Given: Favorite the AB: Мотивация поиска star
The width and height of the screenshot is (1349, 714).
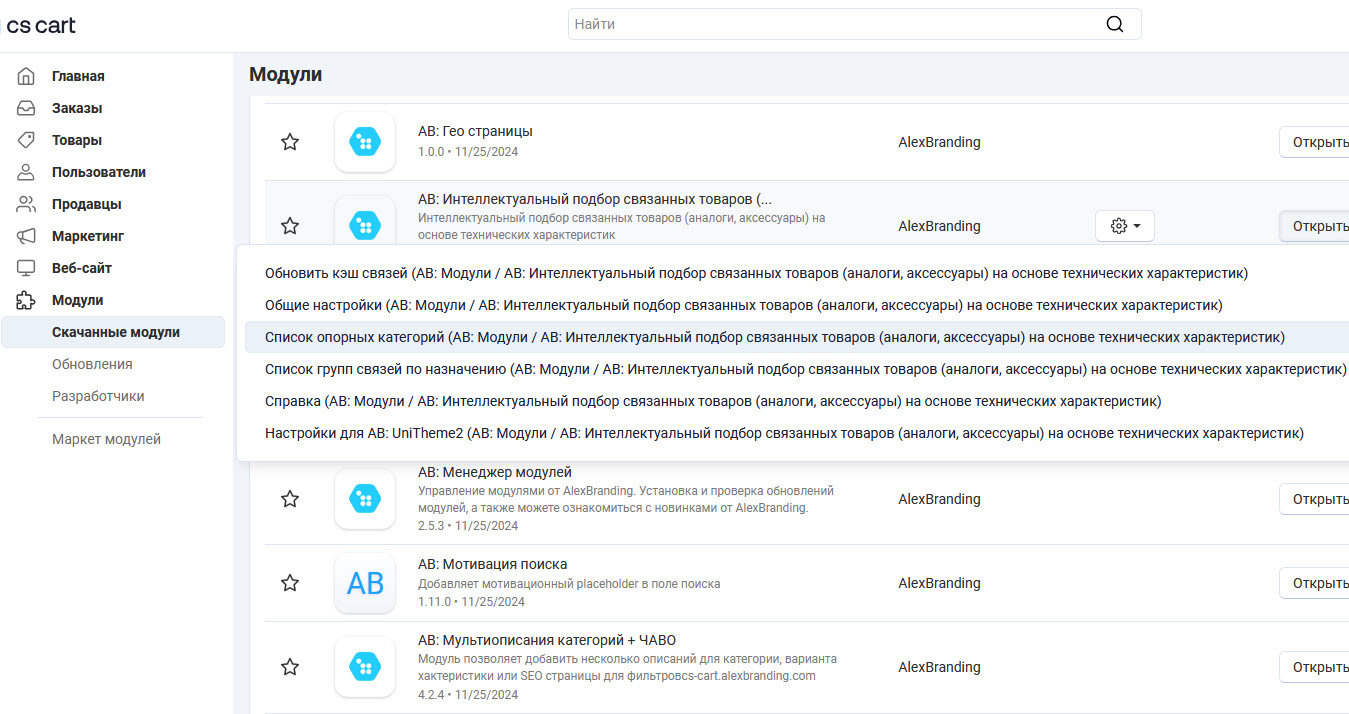Looking at the screenshot, I should (290, 583).
